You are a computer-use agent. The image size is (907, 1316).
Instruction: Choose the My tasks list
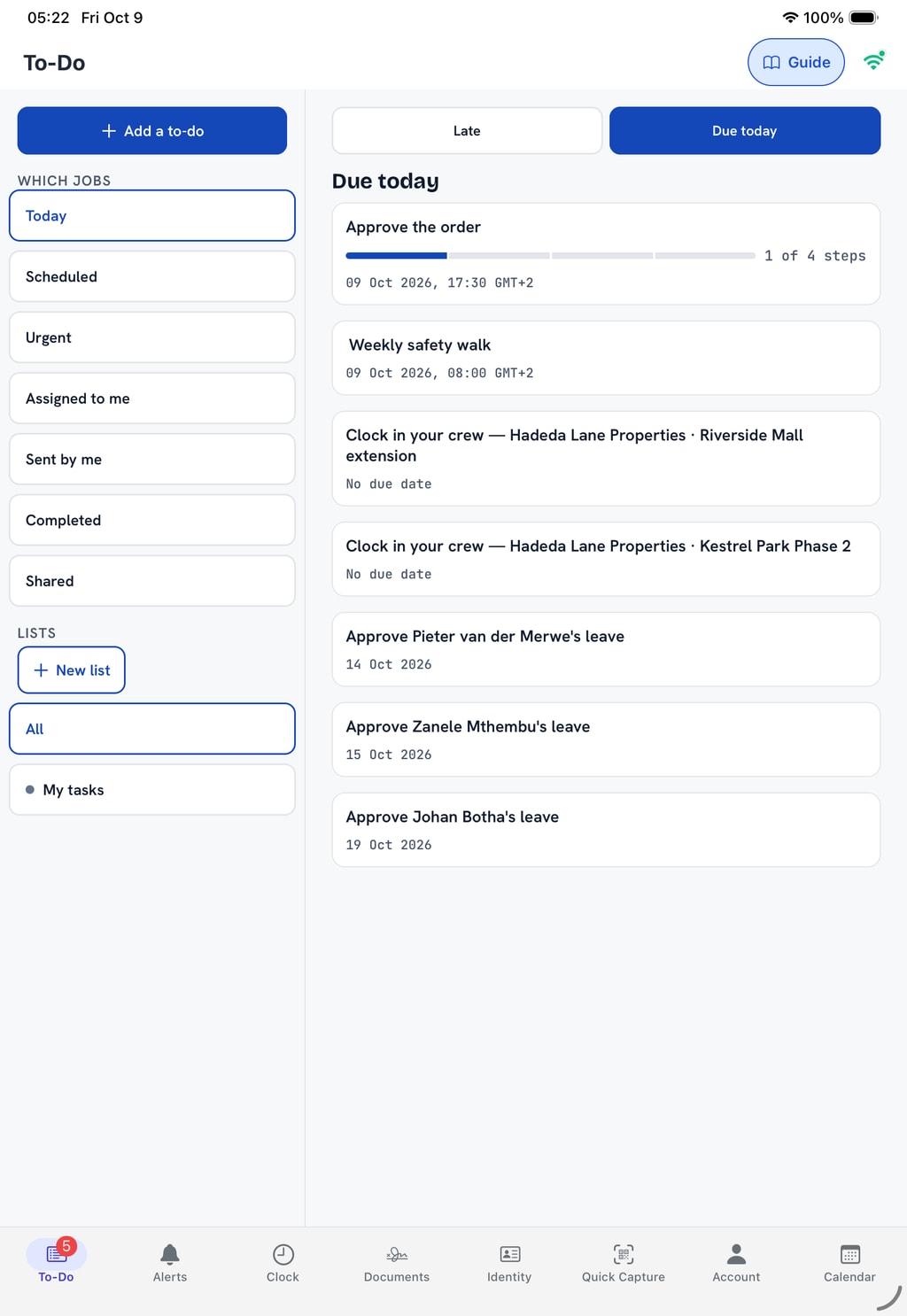[x=152, y=790]
